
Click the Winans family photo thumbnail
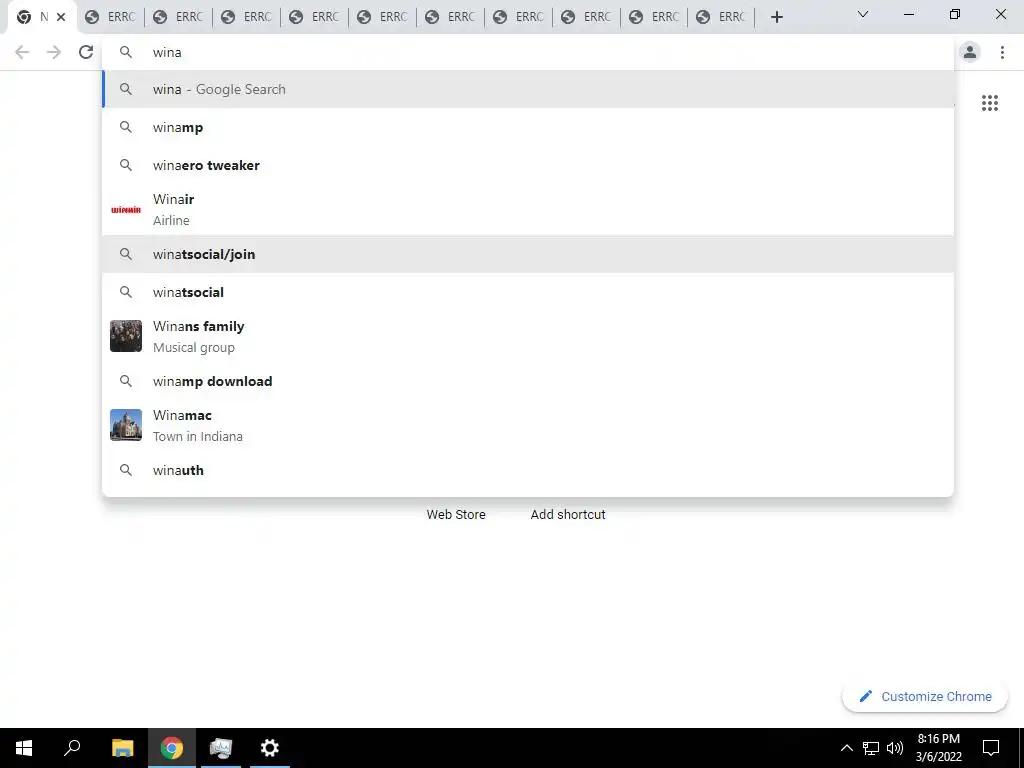point(126,336)
